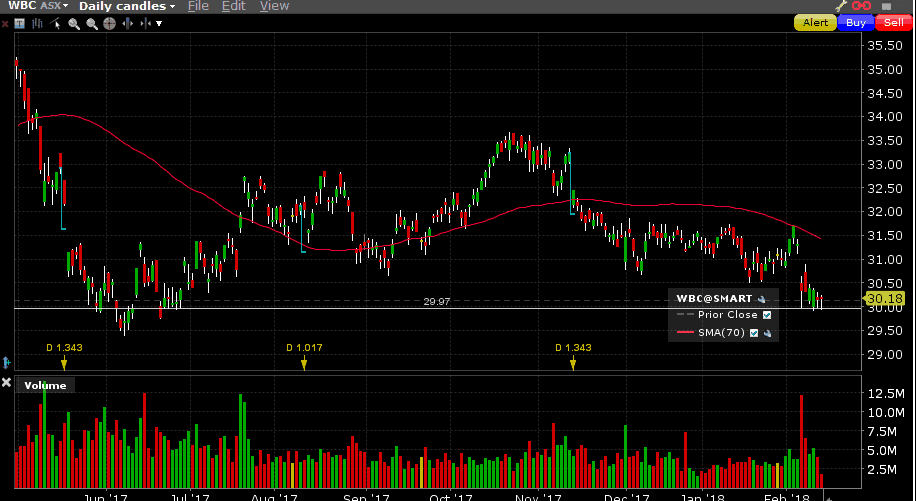Expand the toolbar overflow white arrow
The height and width of the screenshot is (501, 916).
[x=158, y=23]
